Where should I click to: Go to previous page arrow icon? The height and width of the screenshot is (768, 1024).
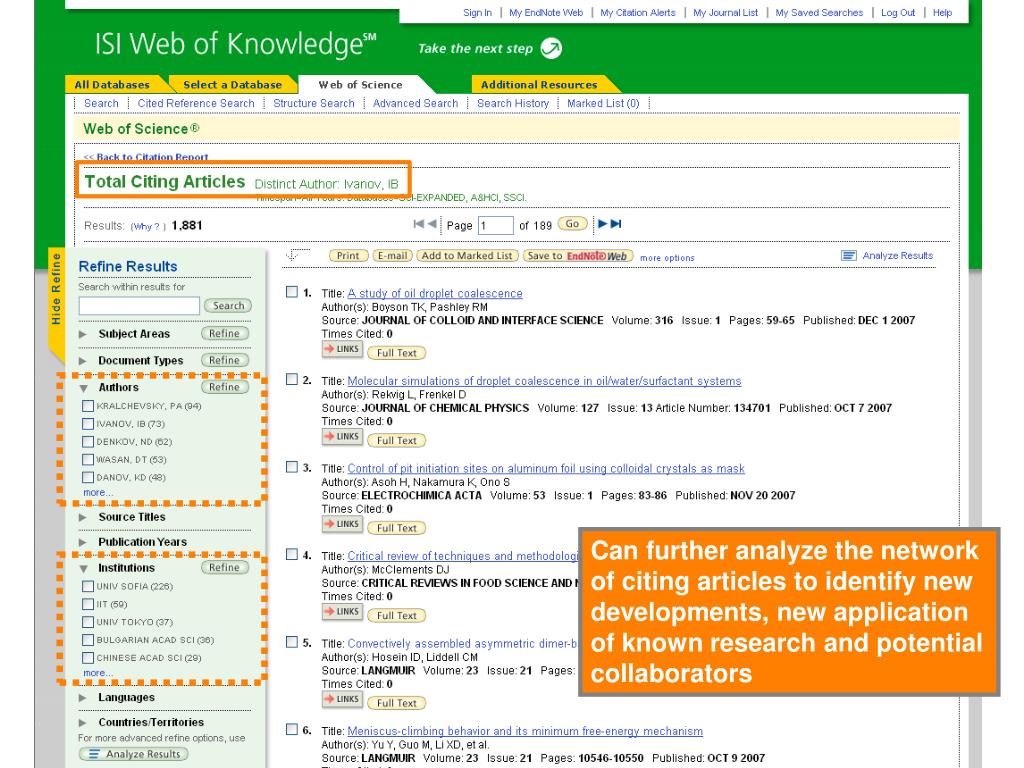pos(432,224)
